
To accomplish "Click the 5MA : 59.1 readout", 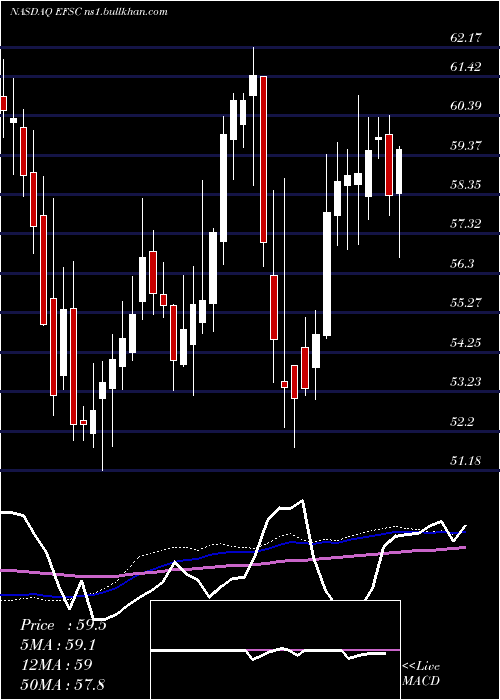I will 58,645.
